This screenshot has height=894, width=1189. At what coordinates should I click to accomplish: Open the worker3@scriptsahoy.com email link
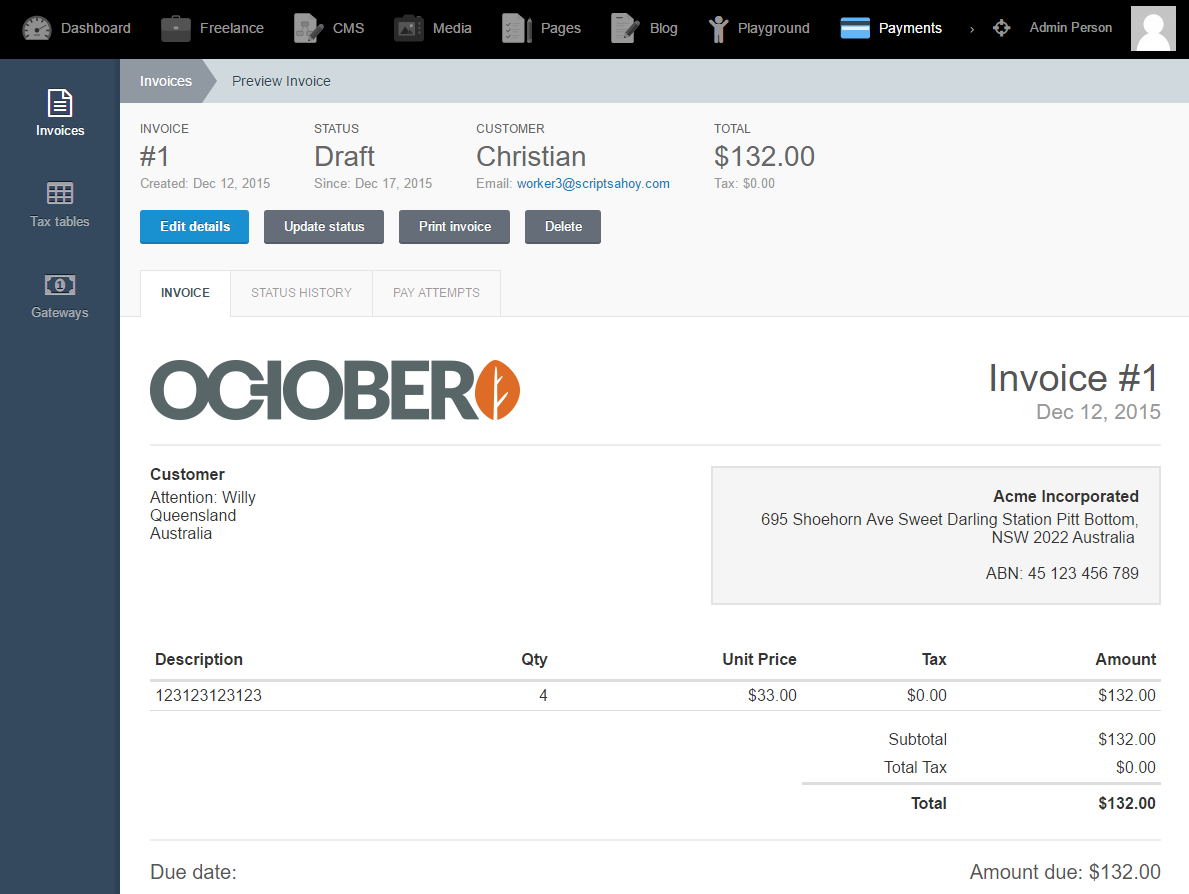pyautogui.click(x=593, y=184)
